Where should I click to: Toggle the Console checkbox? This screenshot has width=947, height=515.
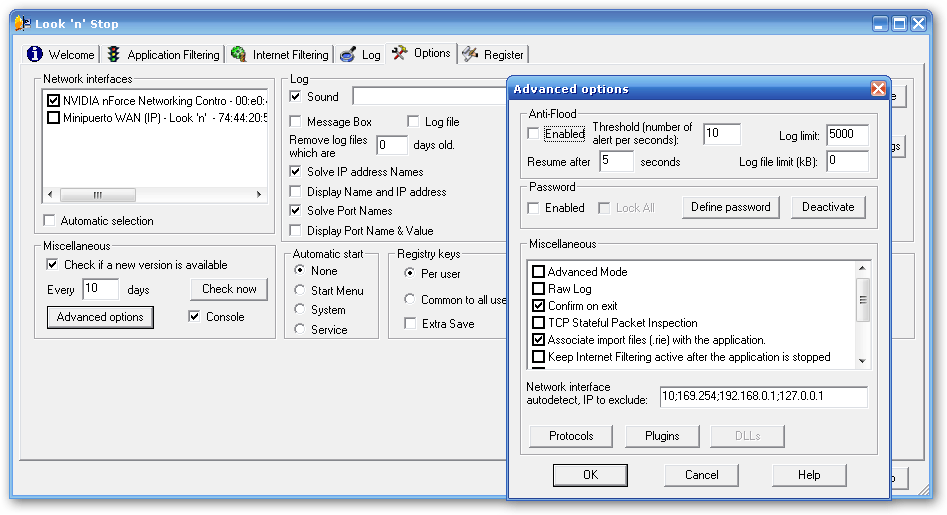(194, 316)
